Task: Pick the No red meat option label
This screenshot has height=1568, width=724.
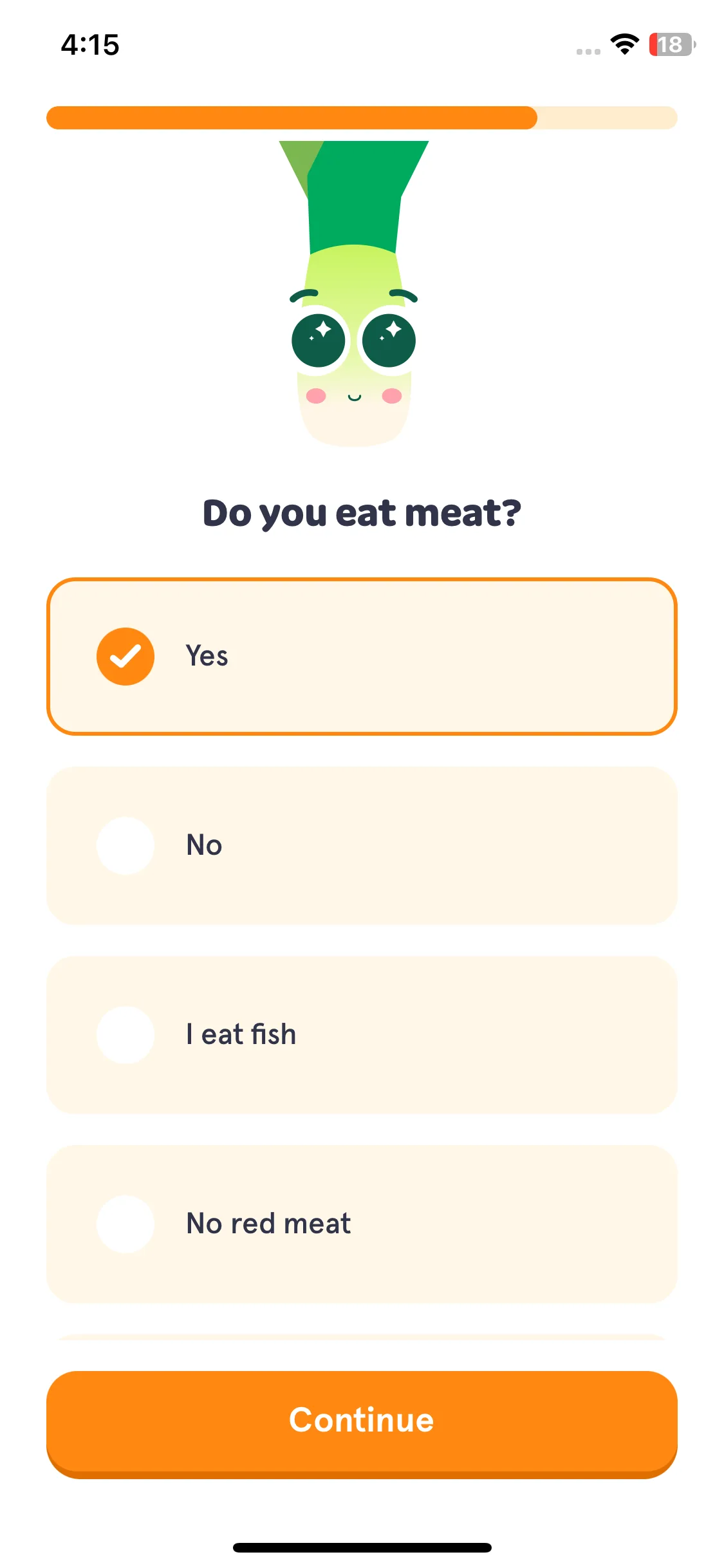Action: tap(268, 1224)
